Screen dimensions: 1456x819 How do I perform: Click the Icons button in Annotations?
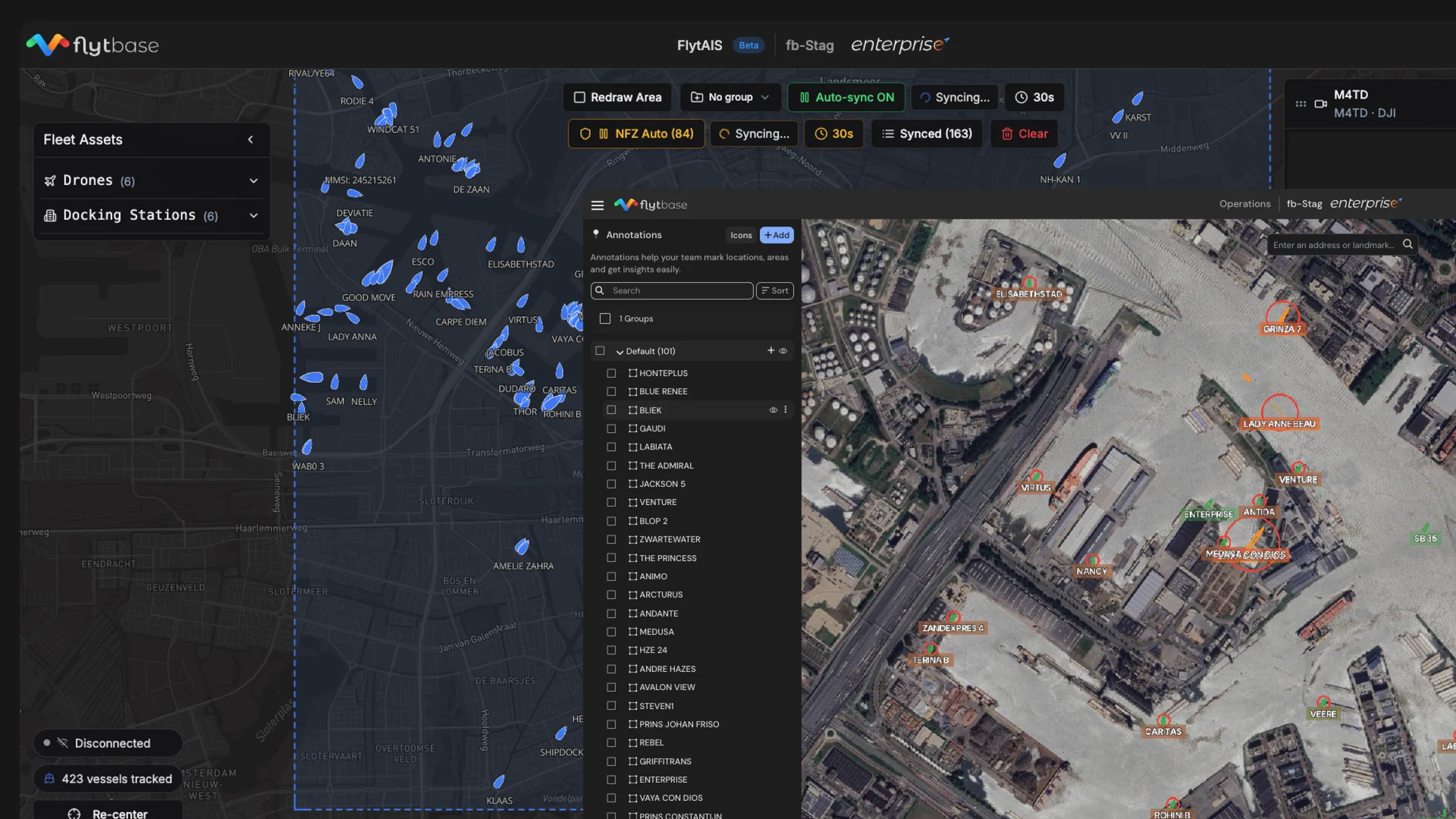point(741,235)
